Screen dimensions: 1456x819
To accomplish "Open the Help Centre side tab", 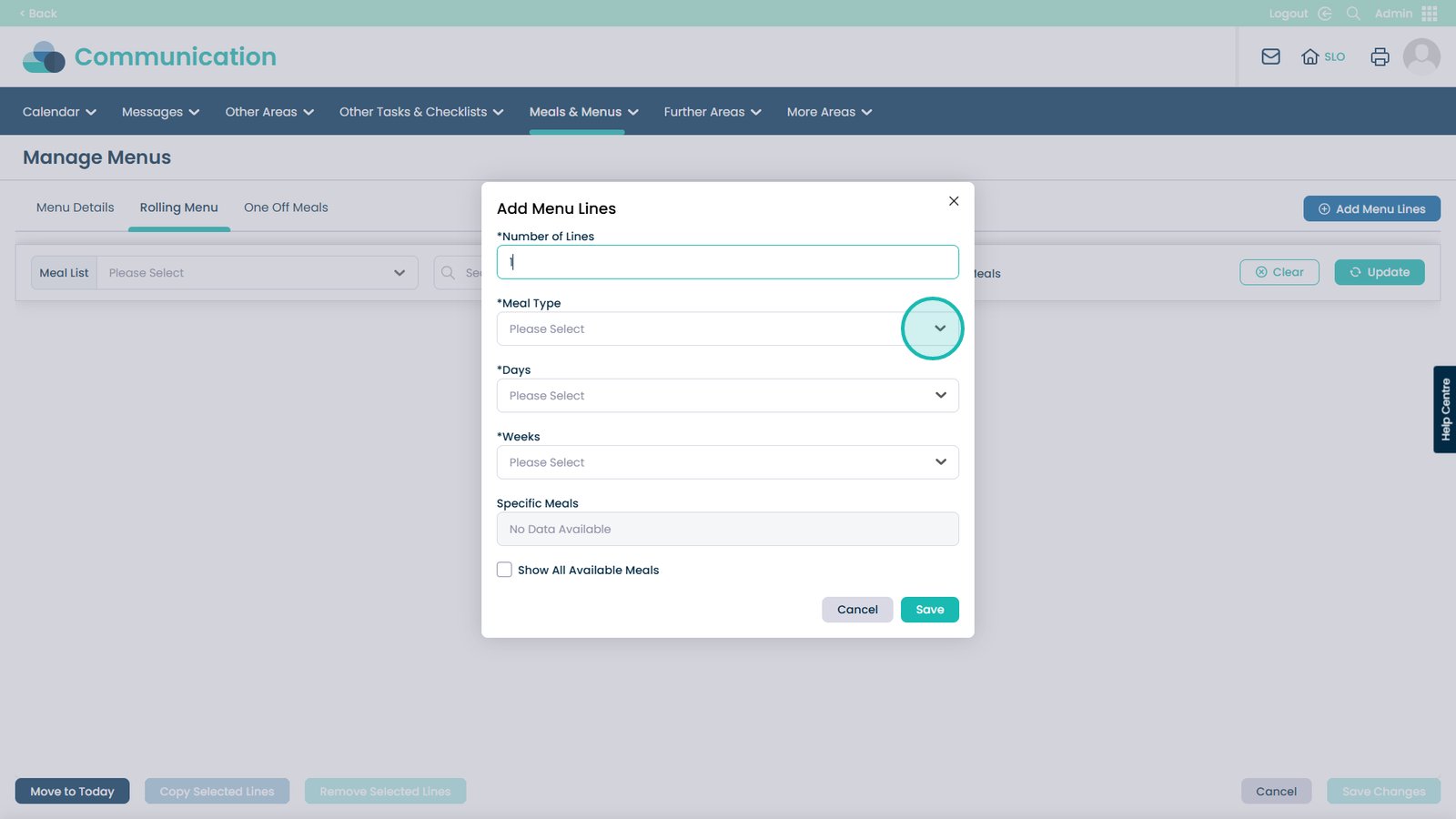I will [x=1444, y=409].
